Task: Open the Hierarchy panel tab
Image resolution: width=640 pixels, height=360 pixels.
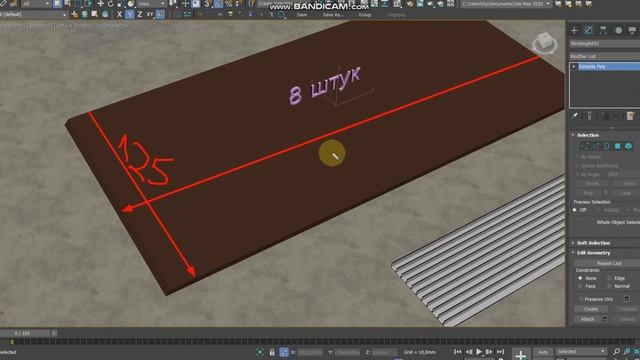Action: tap(603, 30)
